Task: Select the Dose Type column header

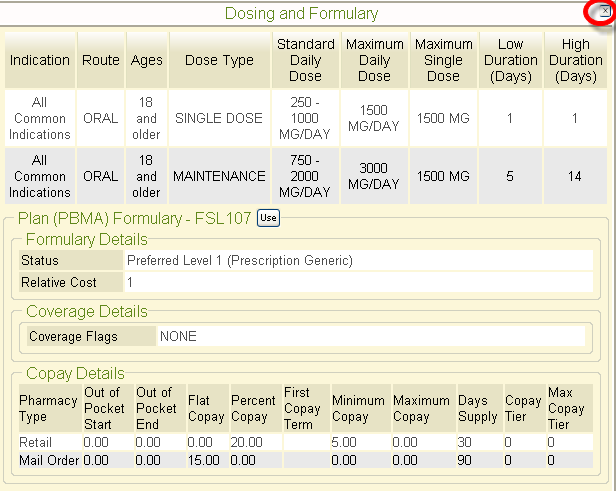Action: [219, 60]
